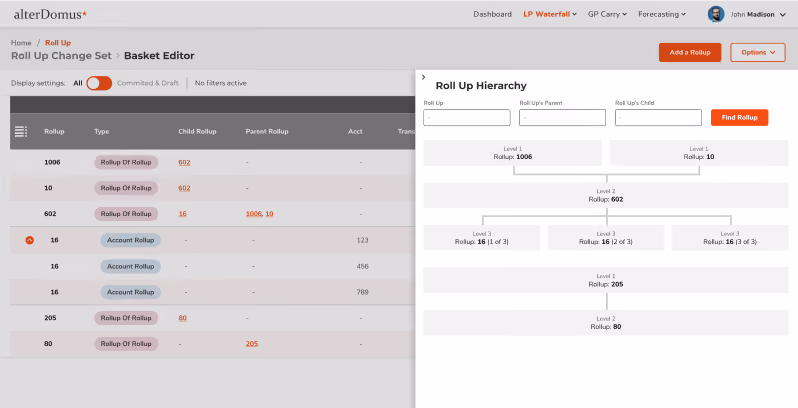Image resolution: width=798 pixels, height=408 pixels.
Task: Sort by the Acct column header
Action: click(x=355, y=131)
